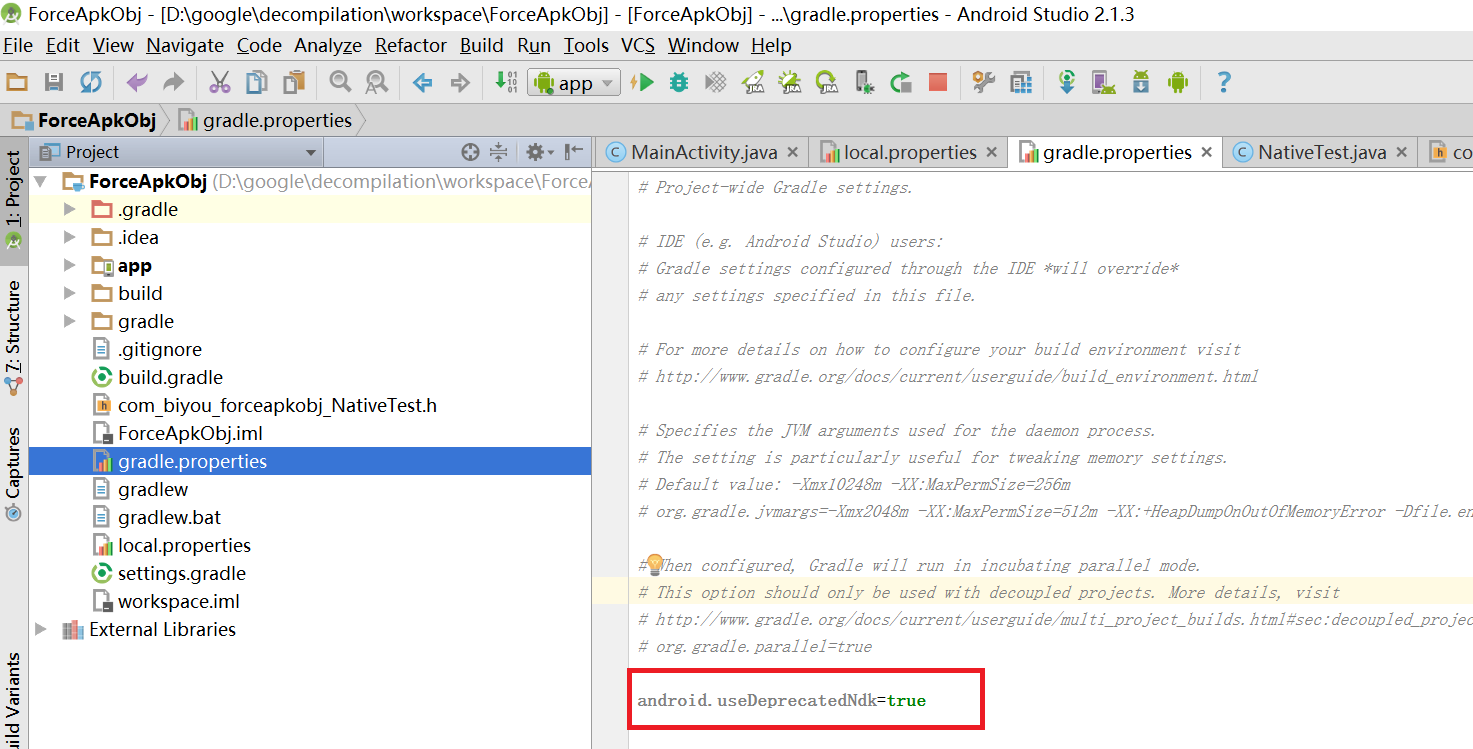Open Settings with the wrench icon
The image size is (1473, 749).
[x=984, y=82]
